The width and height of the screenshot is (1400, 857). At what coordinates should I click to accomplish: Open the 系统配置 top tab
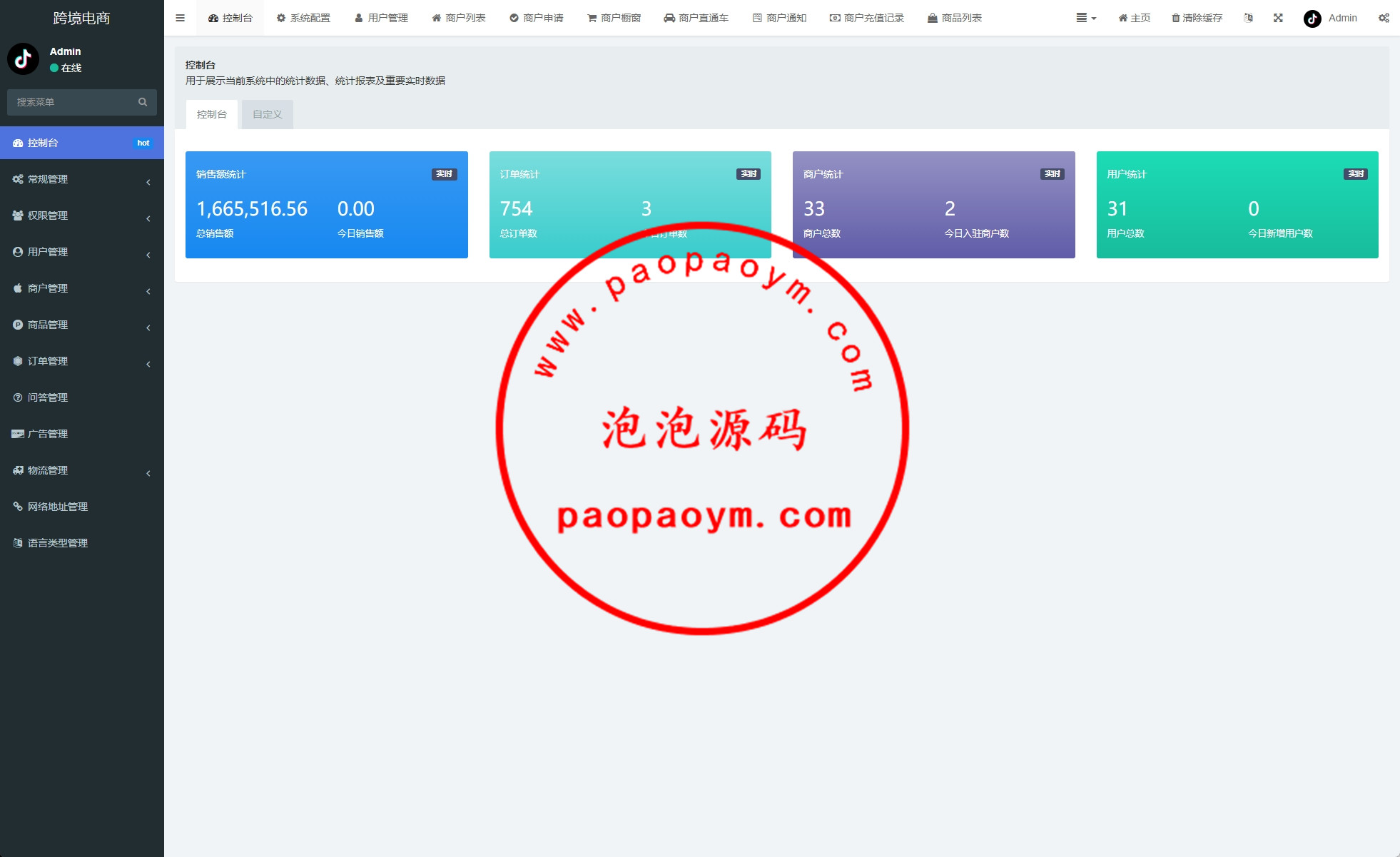click(x=303, y=18)
